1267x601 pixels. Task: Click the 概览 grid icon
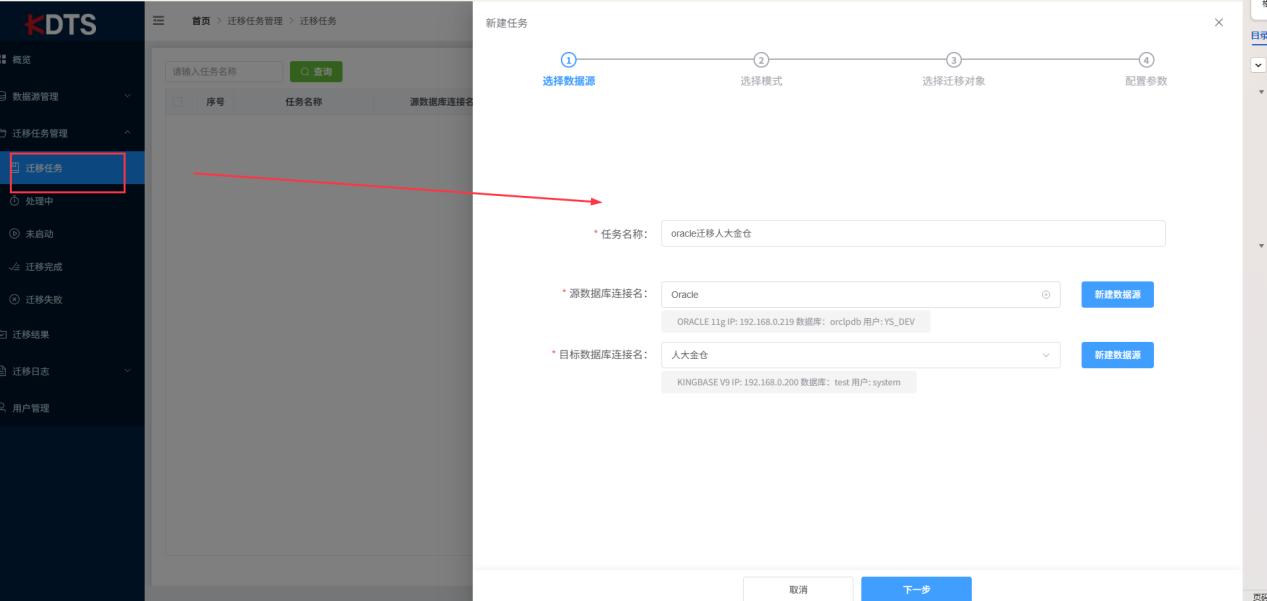[x=4, y=60]
